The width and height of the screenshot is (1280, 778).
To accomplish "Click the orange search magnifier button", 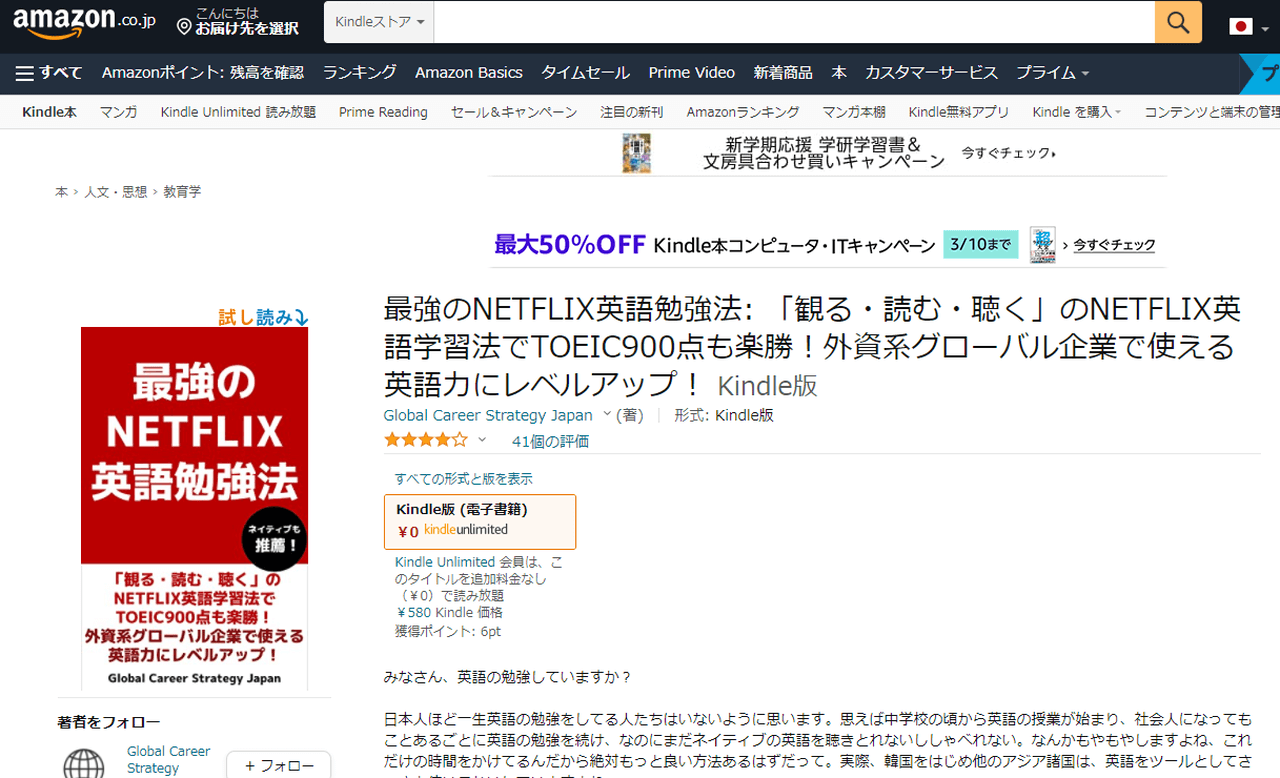I will pos(1178,22).
